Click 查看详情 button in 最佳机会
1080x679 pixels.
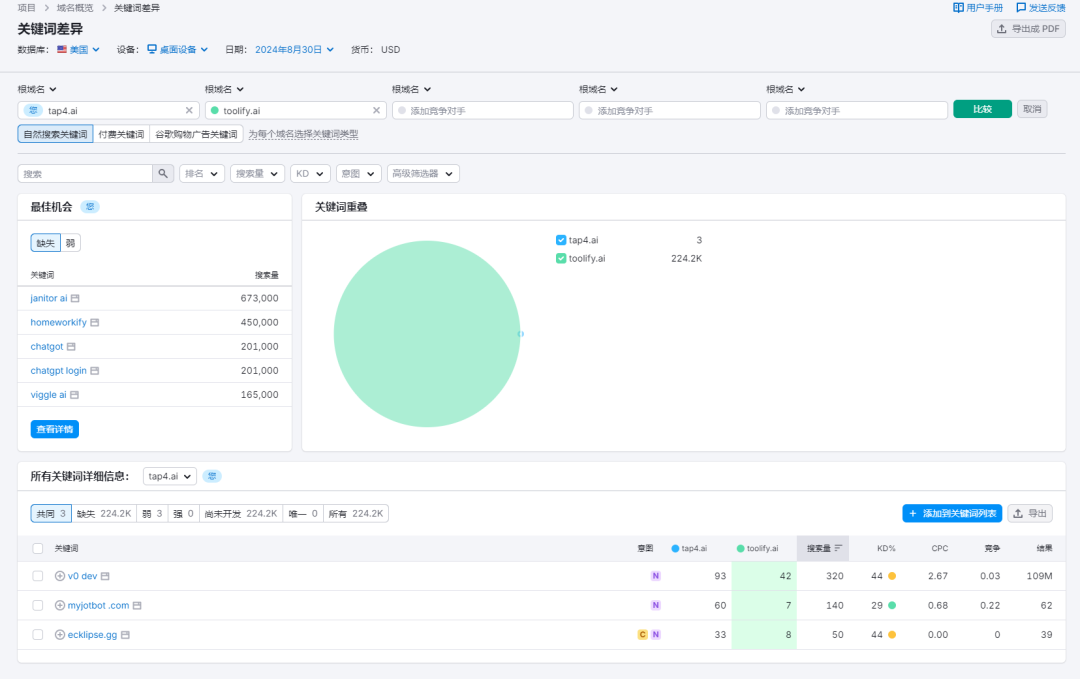tap(54, 429)
